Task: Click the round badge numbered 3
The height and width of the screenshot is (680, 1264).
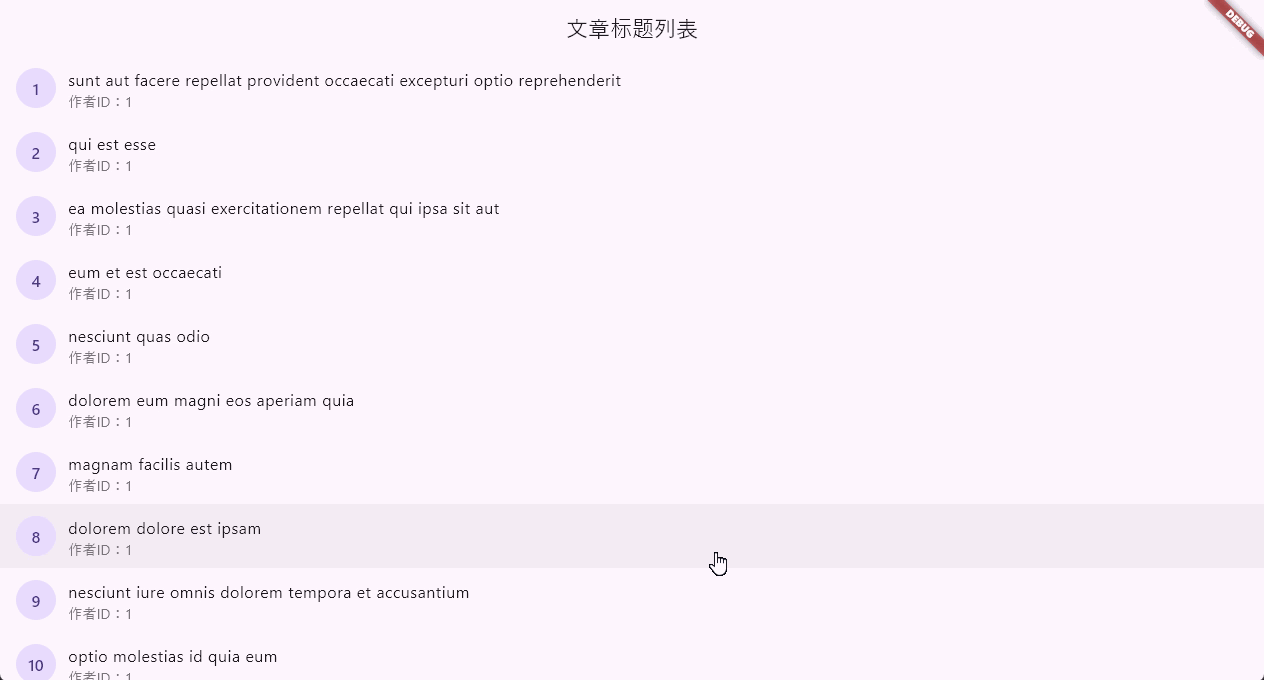Action: tap(36, 217)
